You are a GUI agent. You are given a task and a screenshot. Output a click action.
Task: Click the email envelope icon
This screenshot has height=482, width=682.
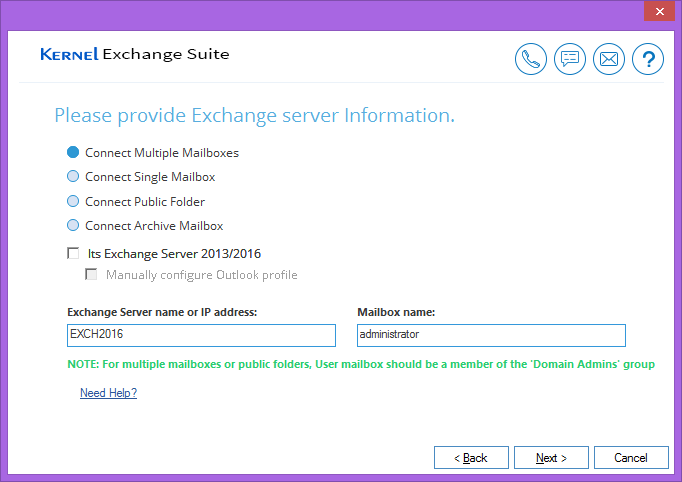[x=609, y=59]
